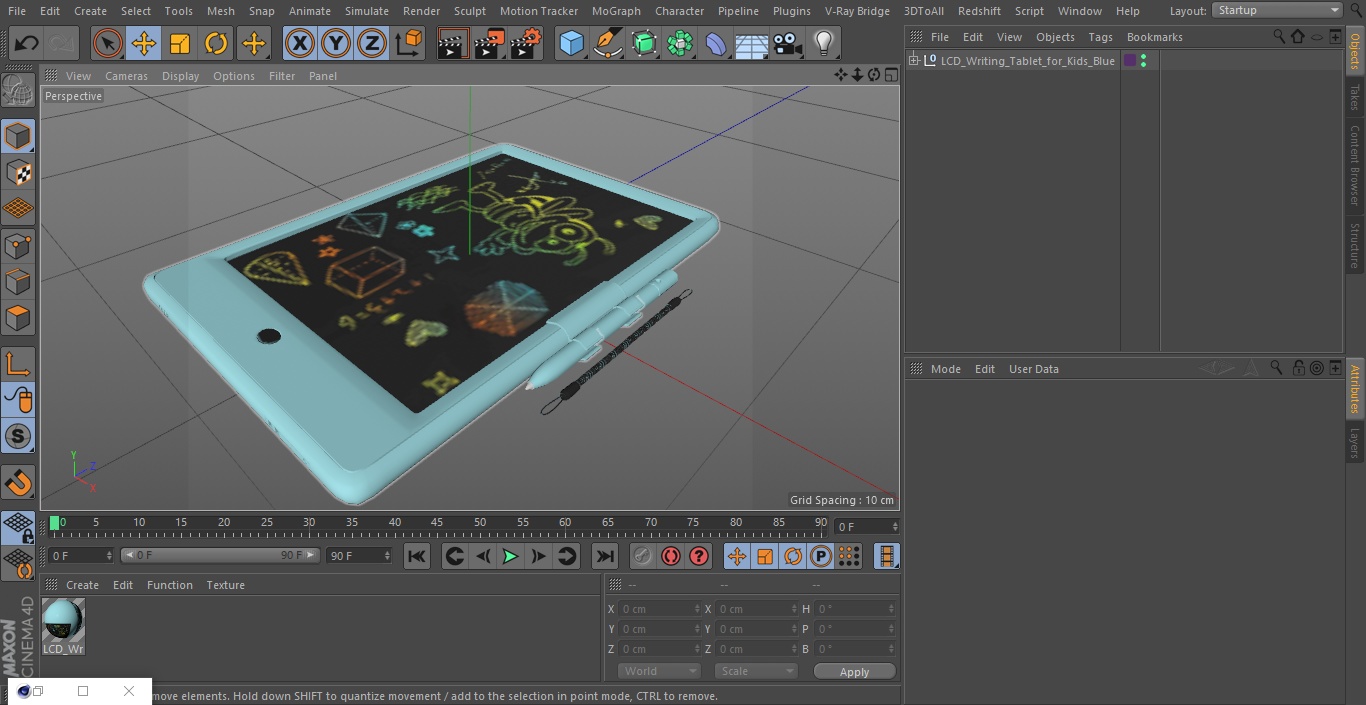Select the LCD_Wr material thumbnail
The width and height of the screenshot is (1366, 705).
63,626
